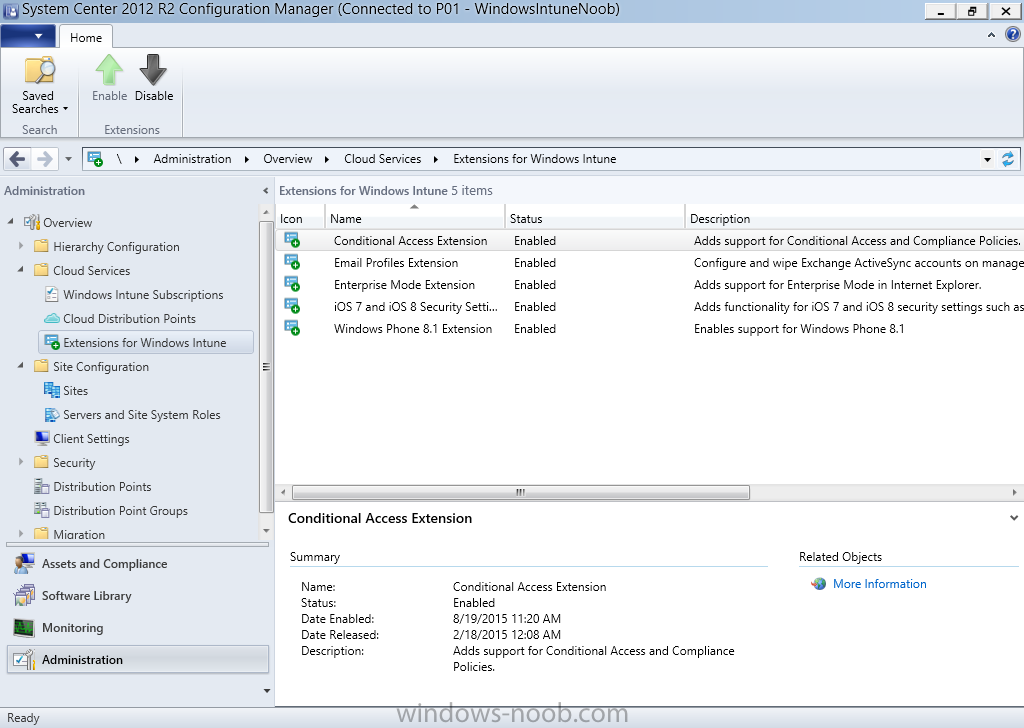
Task: Click the Email Profiles Extension row icon
Action: click(292, 262)
